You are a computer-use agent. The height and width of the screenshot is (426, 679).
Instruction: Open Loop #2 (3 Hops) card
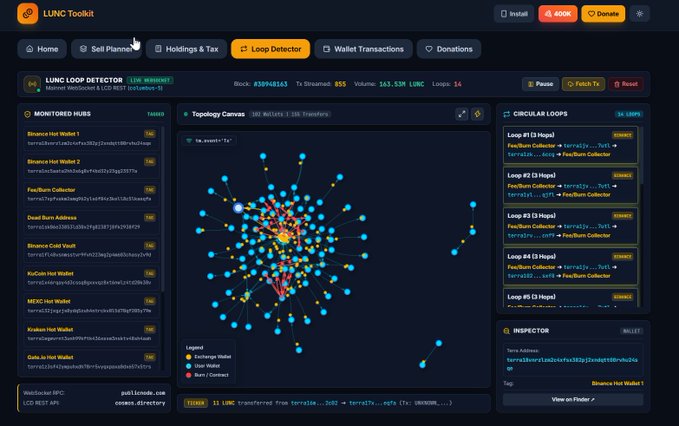570,185
